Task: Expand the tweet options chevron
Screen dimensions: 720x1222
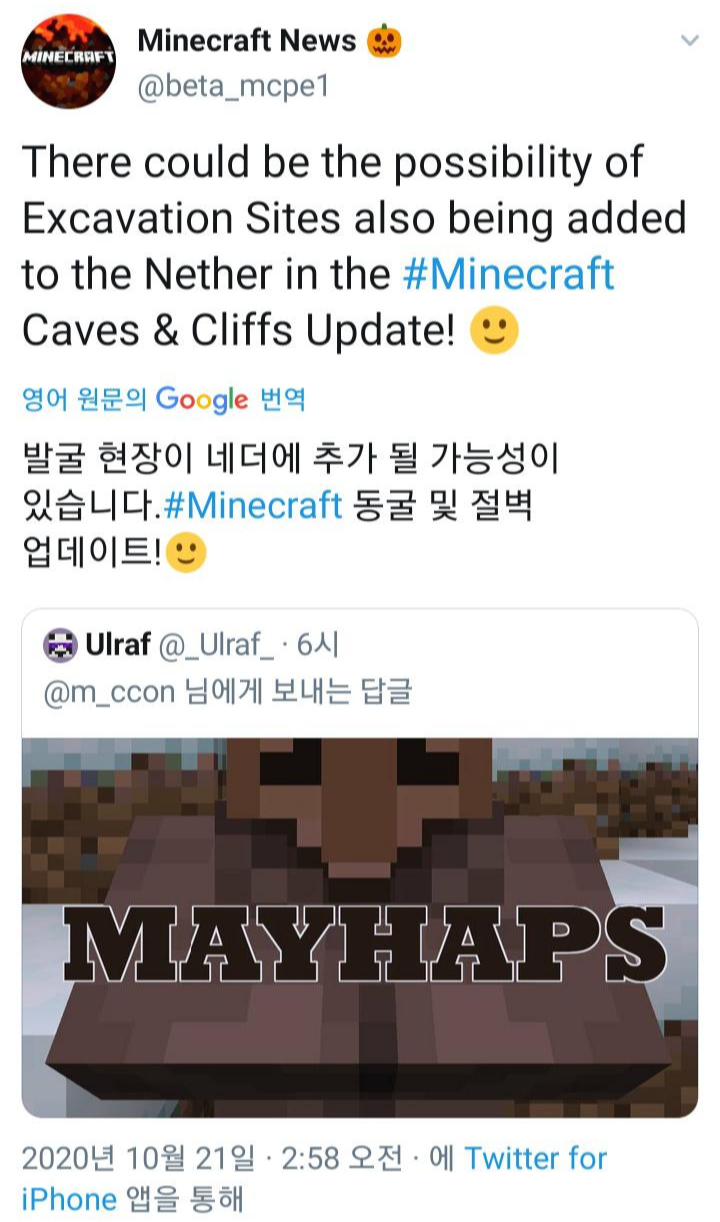Action: [689, 41]
